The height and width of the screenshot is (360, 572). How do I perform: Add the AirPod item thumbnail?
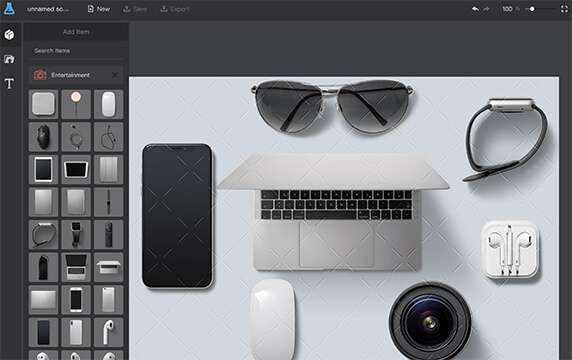coord(108,332)
